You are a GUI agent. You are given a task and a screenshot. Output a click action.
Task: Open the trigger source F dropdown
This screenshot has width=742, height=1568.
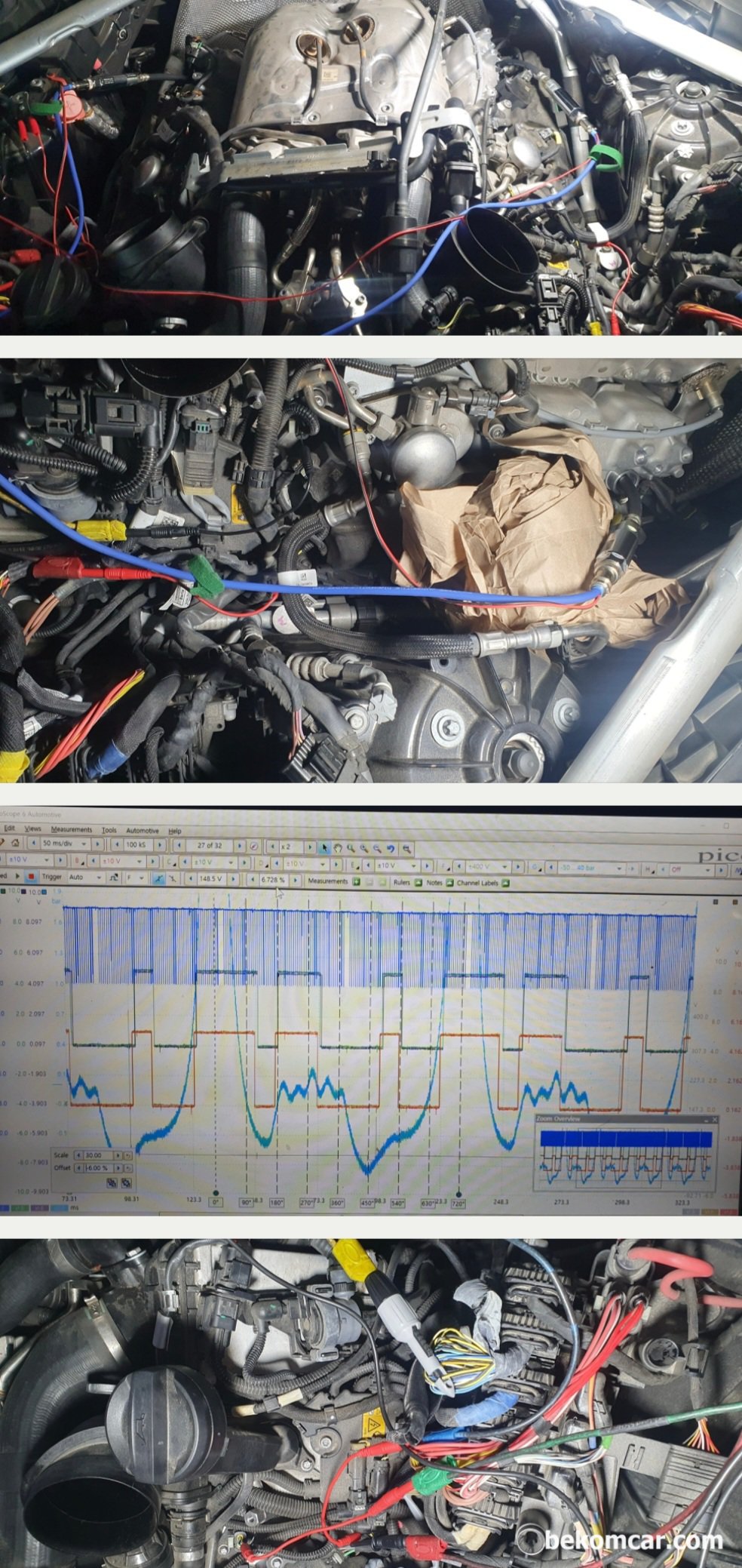click(x=136, y=878)
